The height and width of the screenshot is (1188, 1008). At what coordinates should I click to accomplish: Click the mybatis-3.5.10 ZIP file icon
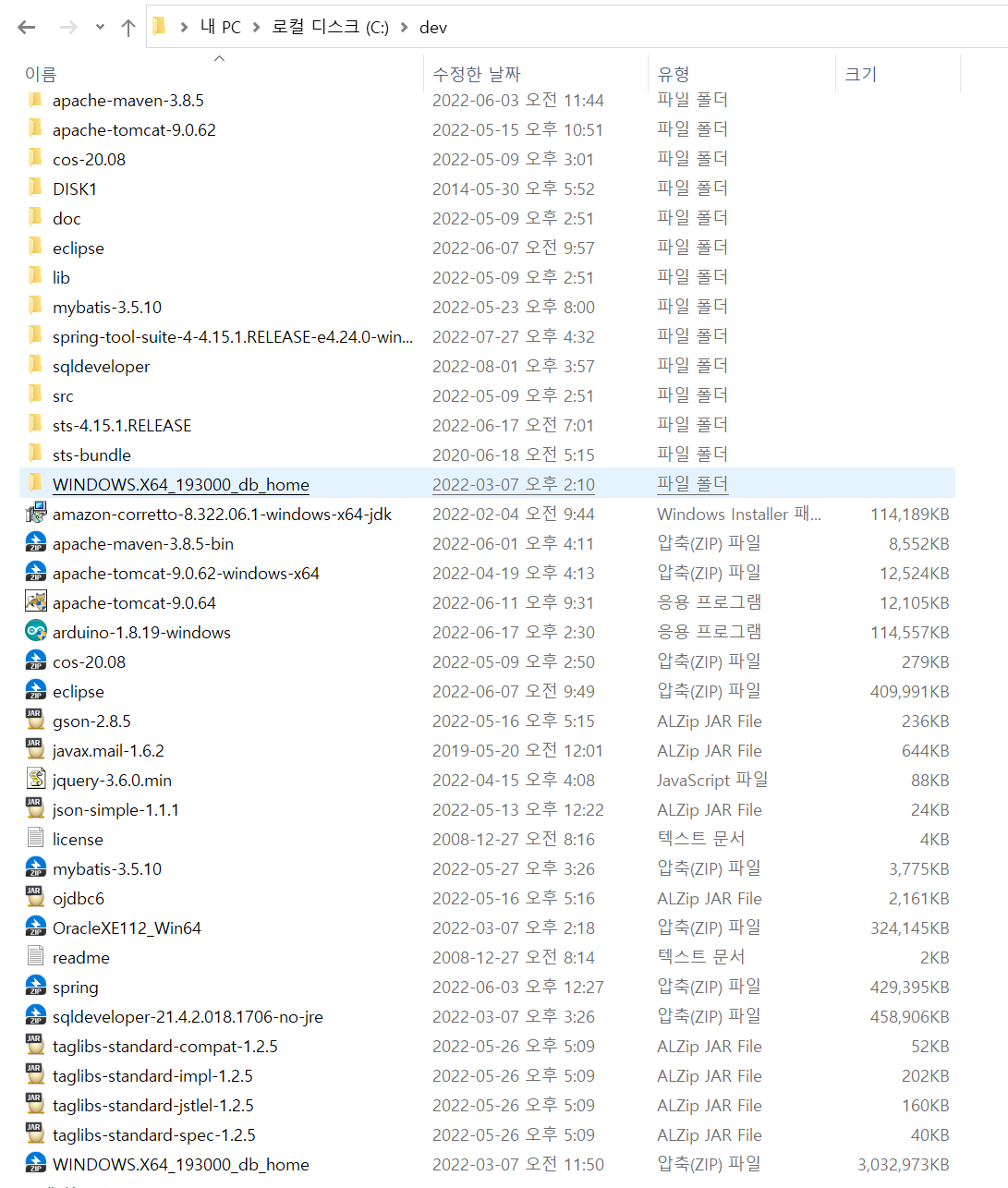tap(35, 868)
